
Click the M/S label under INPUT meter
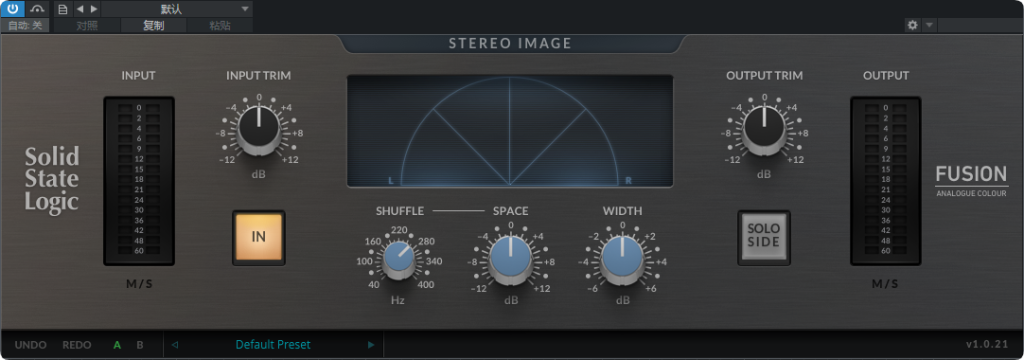(138, 284)
